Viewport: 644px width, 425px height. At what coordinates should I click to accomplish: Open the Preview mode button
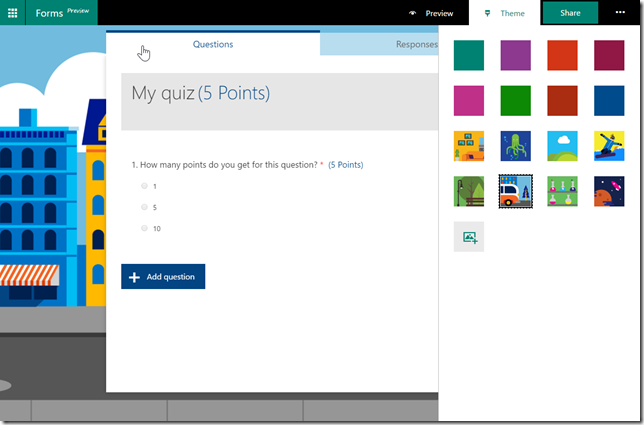pos(431,13)
